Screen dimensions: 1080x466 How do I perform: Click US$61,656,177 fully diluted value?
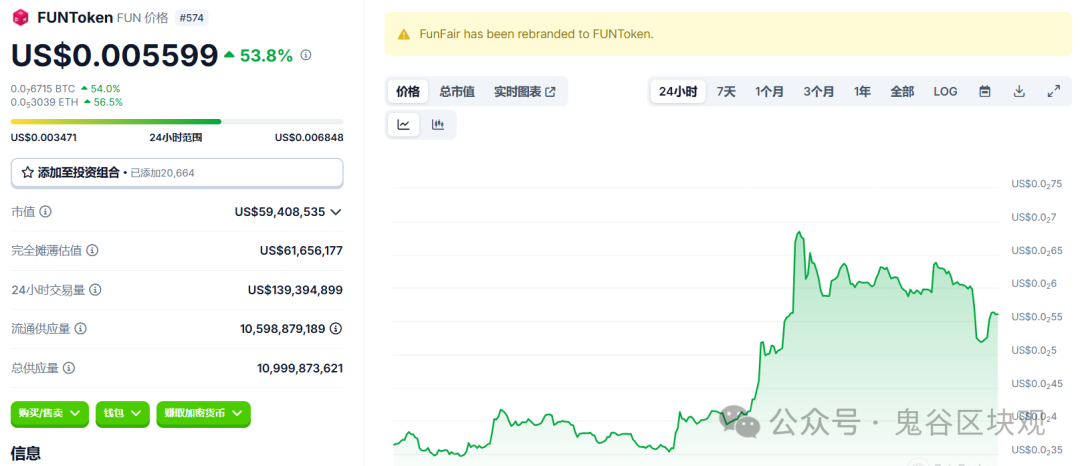(301, 251)
